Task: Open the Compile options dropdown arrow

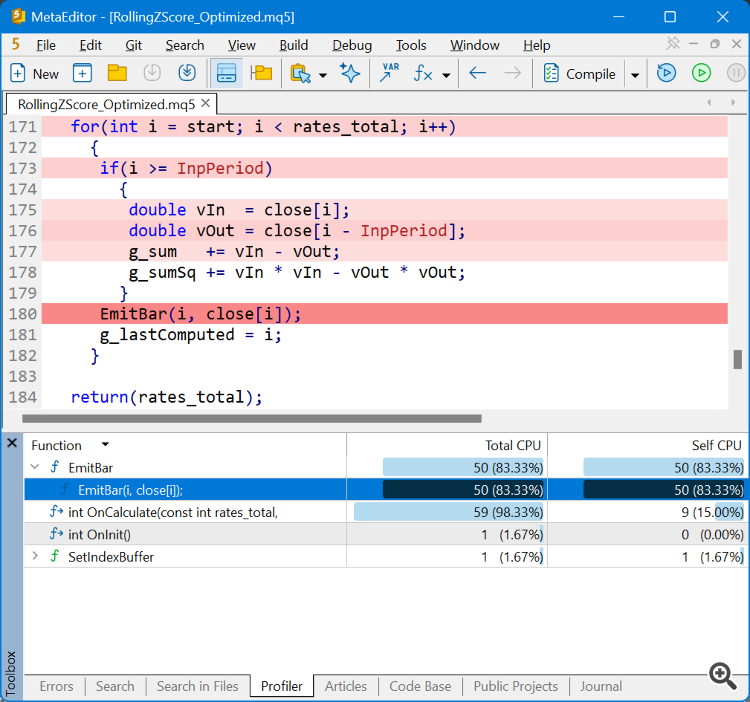Action: pos(635,75)
